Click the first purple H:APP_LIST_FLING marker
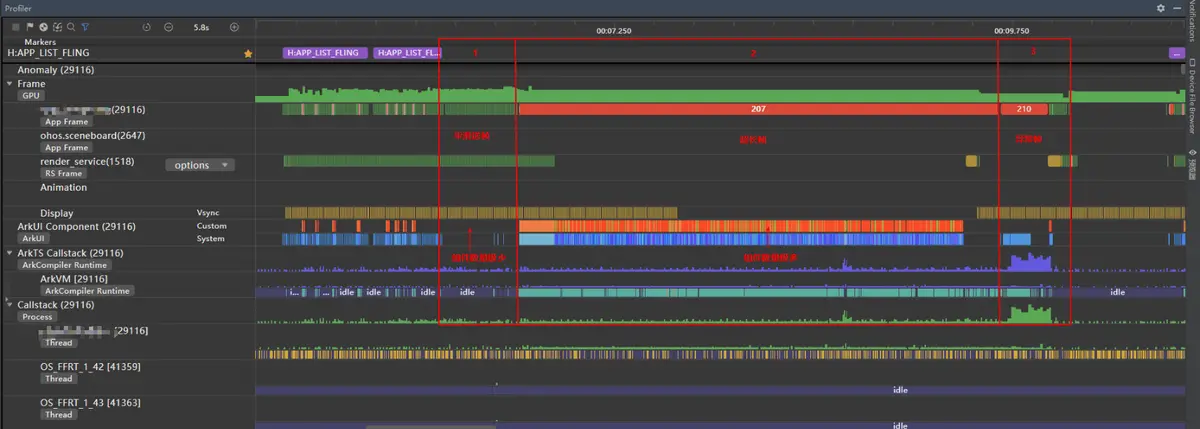1200x429 pixels. pos(312,52)
